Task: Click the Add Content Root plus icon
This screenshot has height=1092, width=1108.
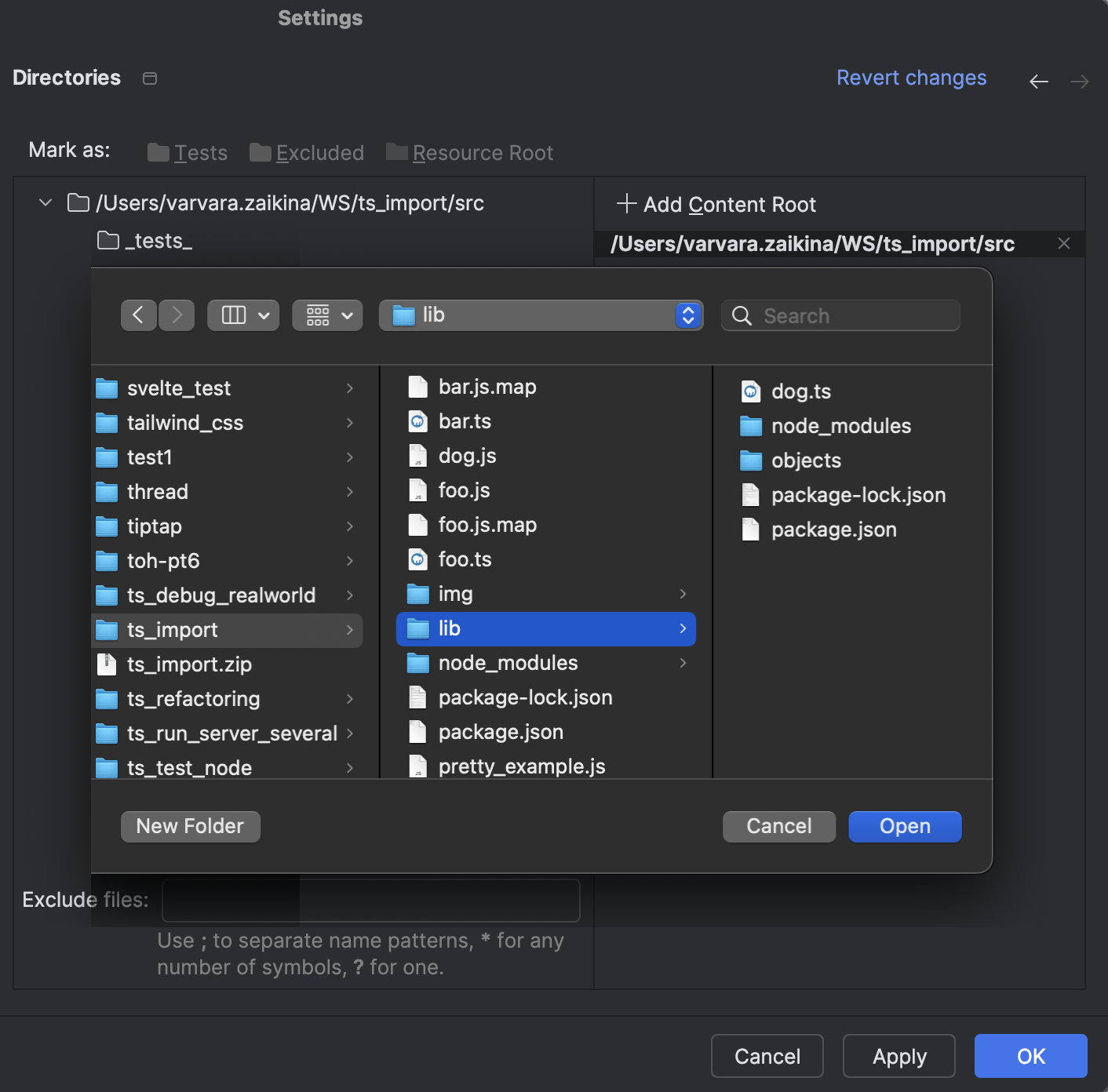Action: (x=625, y=204)
